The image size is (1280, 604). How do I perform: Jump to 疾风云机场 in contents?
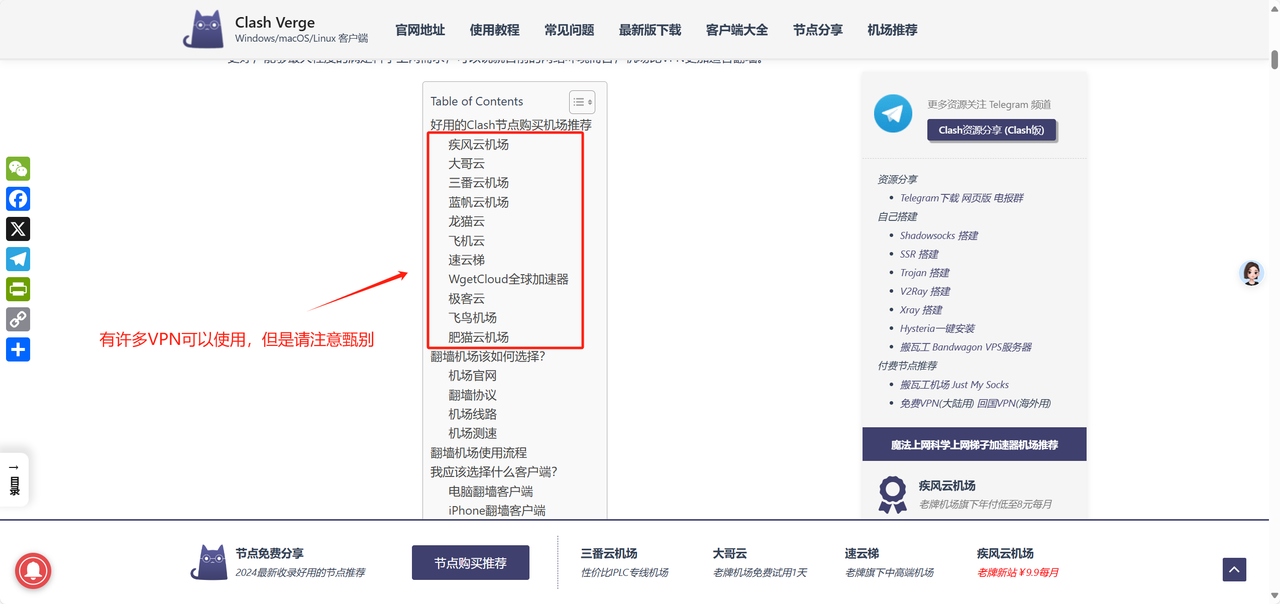478,144
